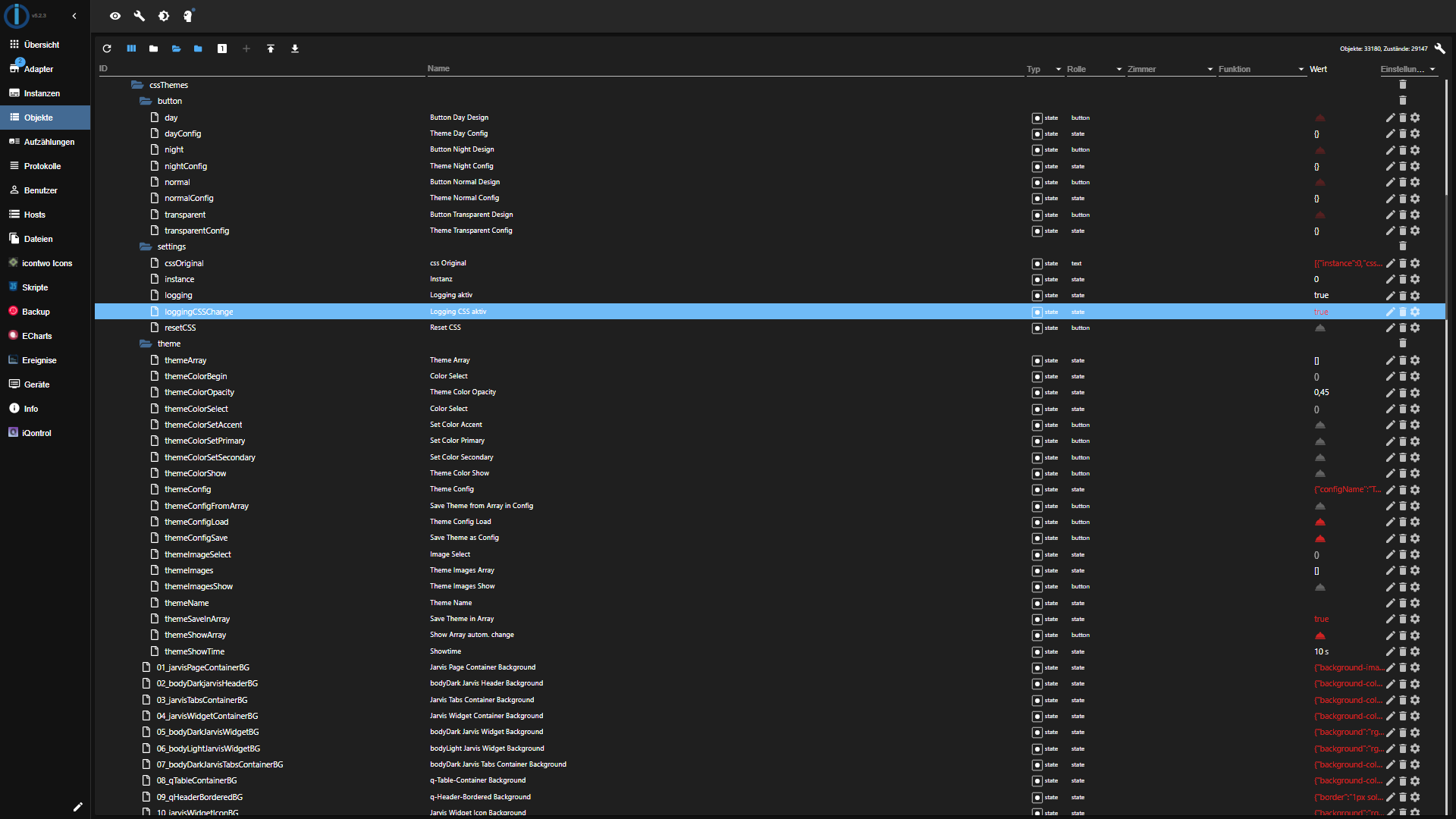
Task: Expand all nodes with open folder icon
Action: 176,49
